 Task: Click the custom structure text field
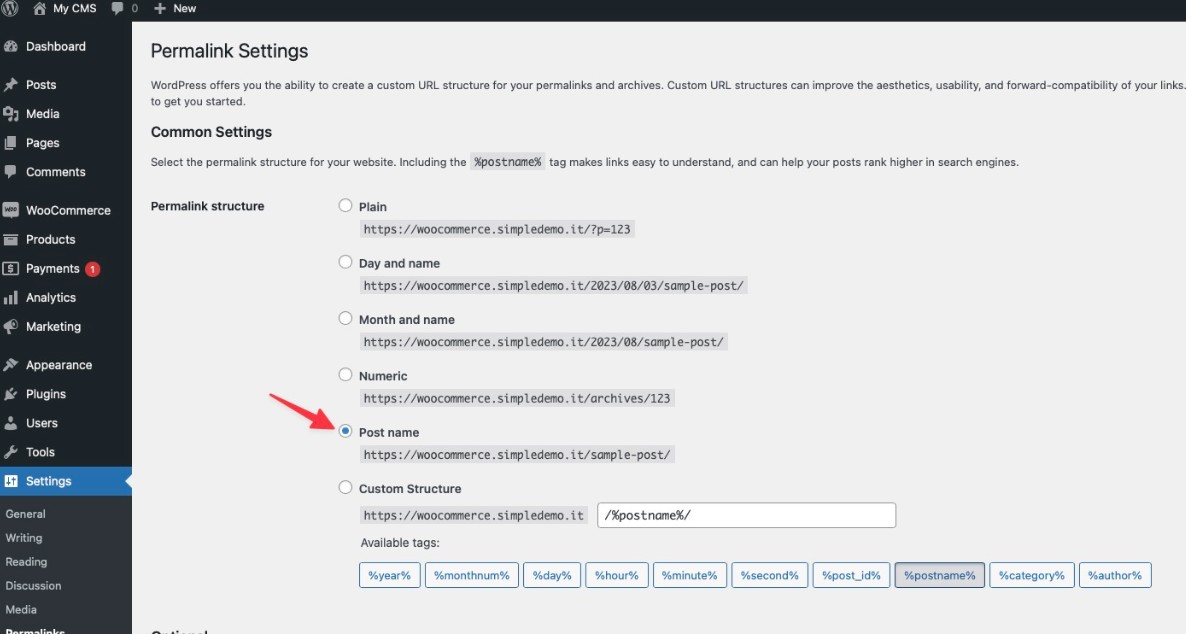click(747, 515)
